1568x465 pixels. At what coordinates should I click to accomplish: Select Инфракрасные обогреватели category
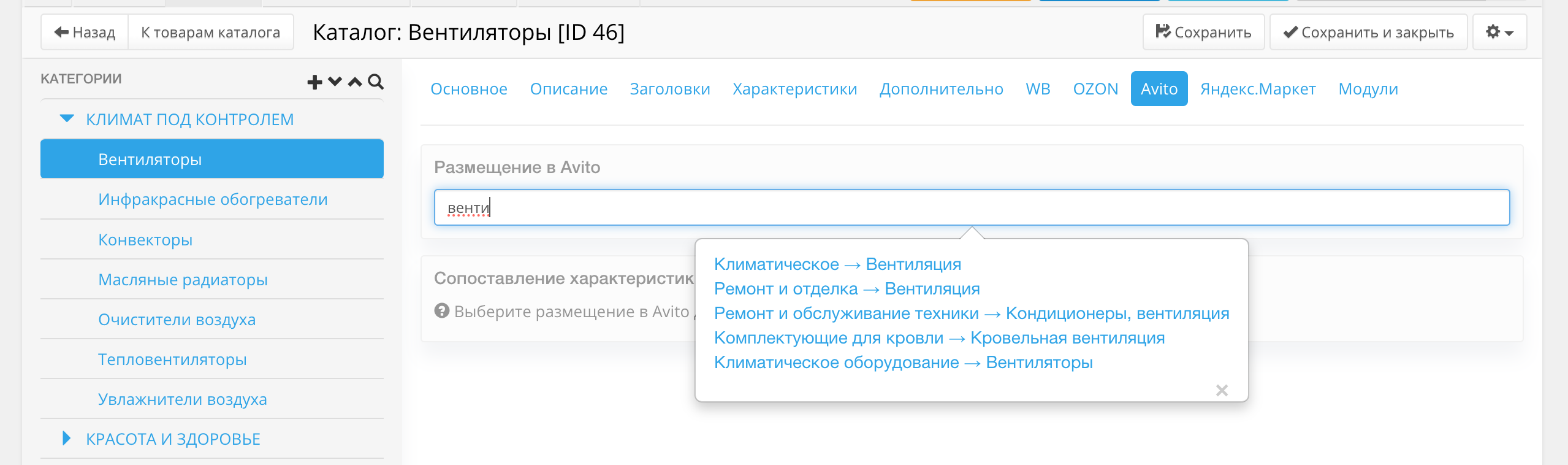[x=212, y=199]
